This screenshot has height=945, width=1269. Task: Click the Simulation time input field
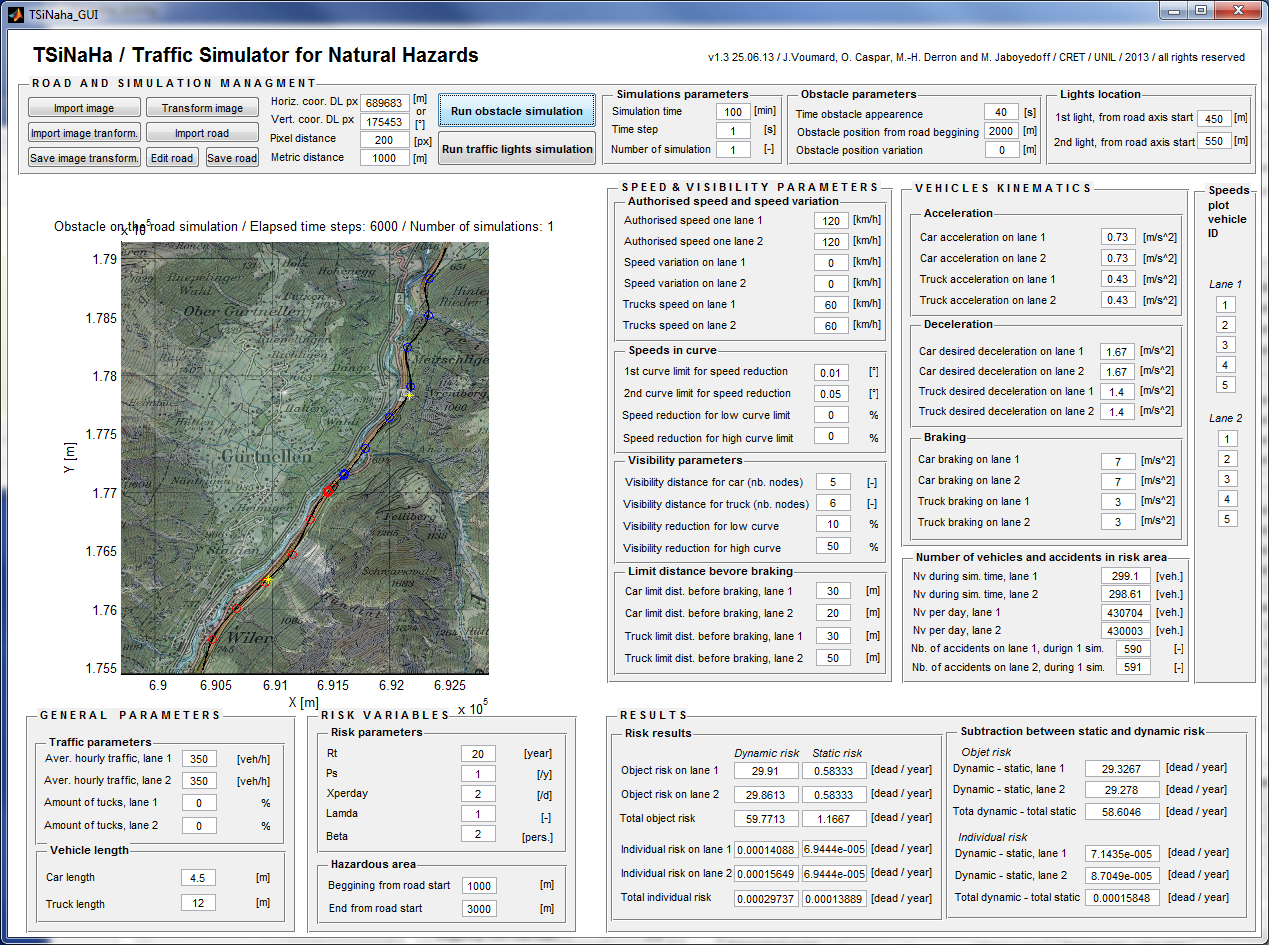coord(733,112)
